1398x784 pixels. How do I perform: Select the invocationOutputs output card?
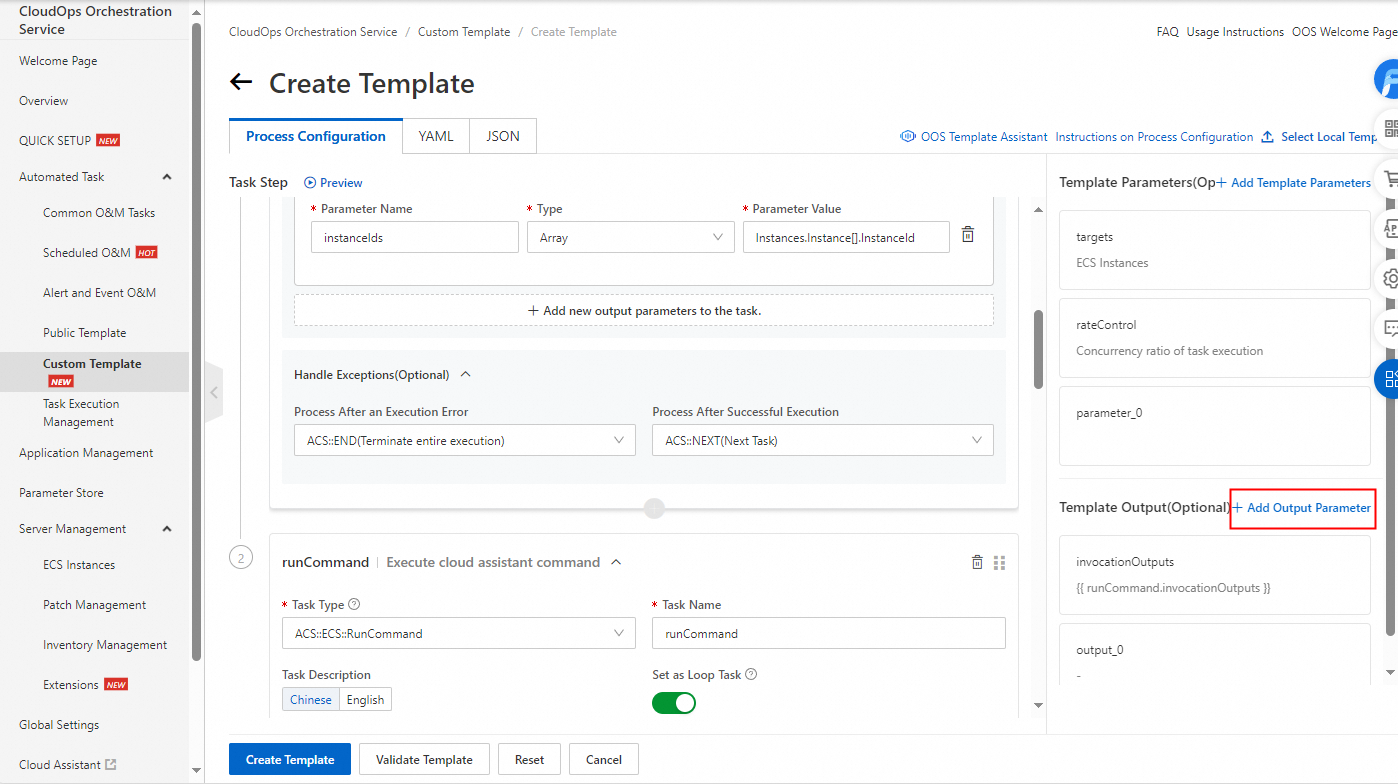pos(1214,575)
